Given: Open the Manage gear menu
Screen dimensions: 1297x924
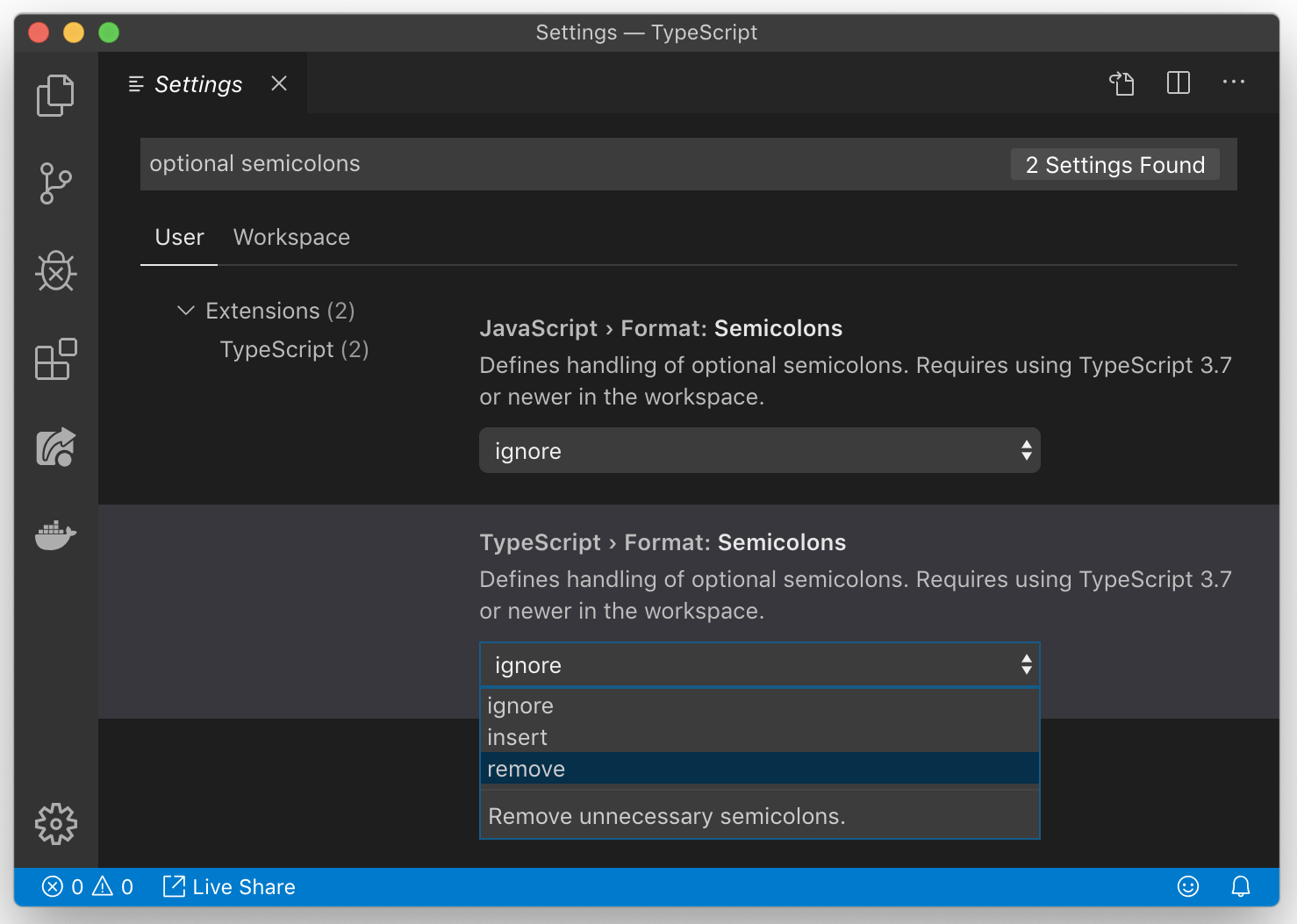Looking at the screenshot, I should 55,824.
